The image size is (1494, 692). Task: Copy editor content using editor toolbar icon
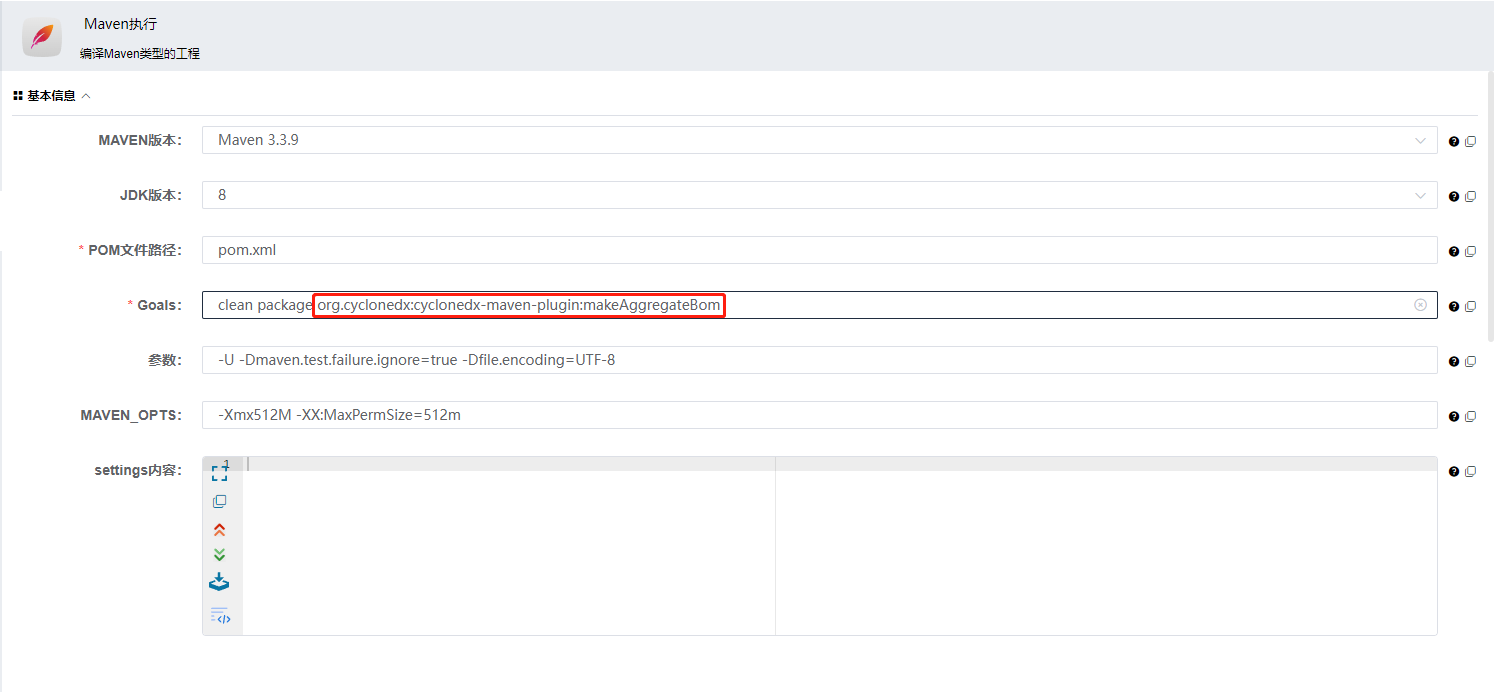[220, 502]
